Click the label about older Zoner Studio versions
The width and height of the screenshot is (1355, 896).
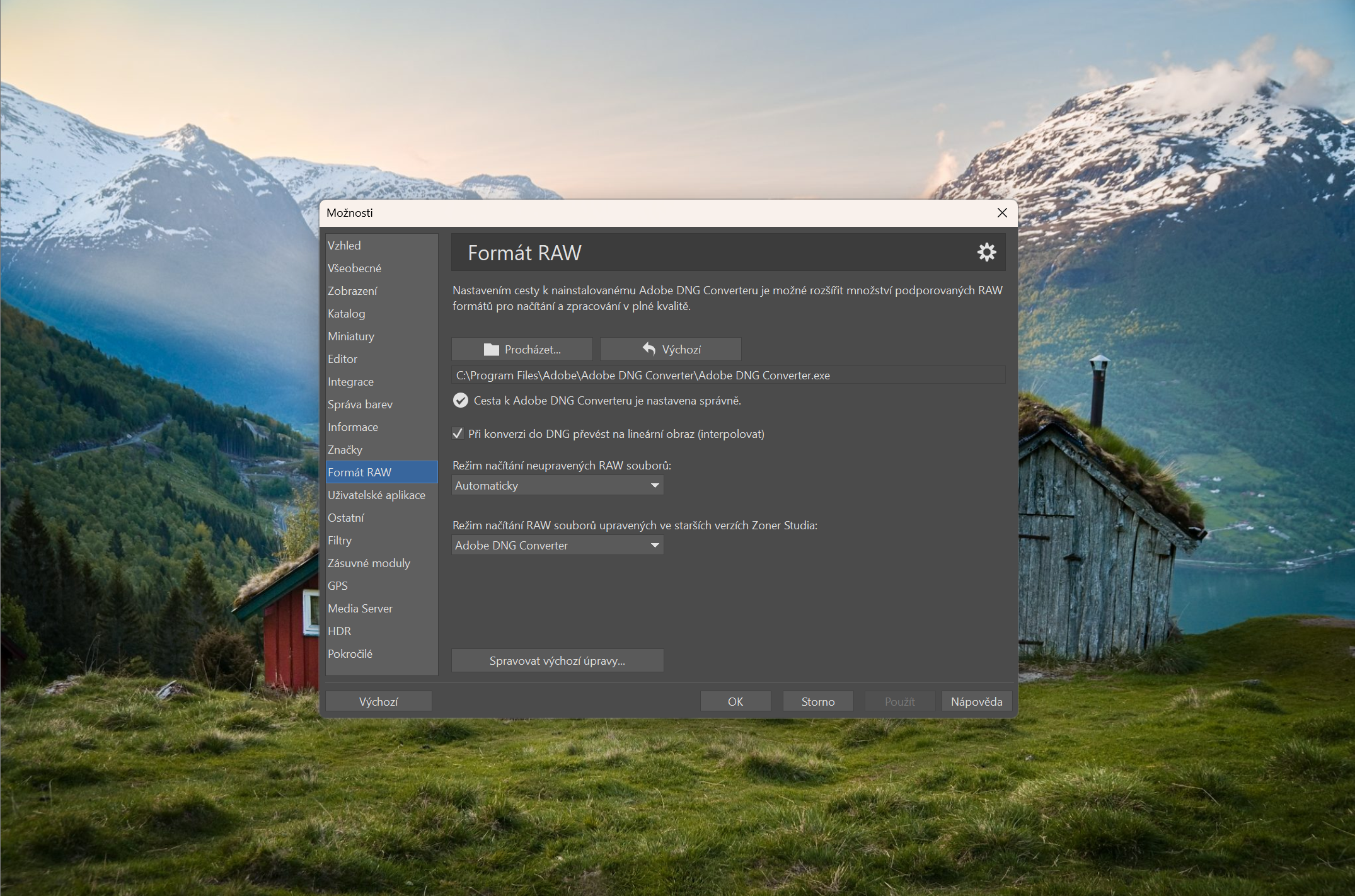[635, 525]
